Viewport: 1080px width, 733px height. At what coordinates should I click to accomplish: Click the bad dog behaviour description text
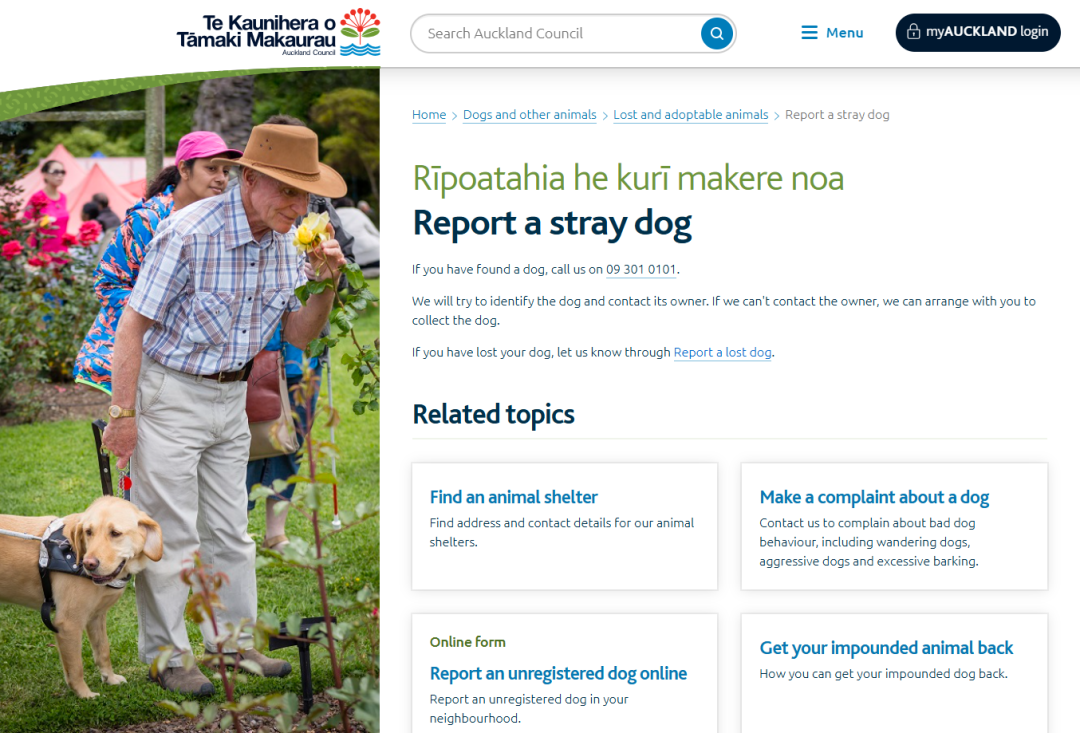point(869,542)
